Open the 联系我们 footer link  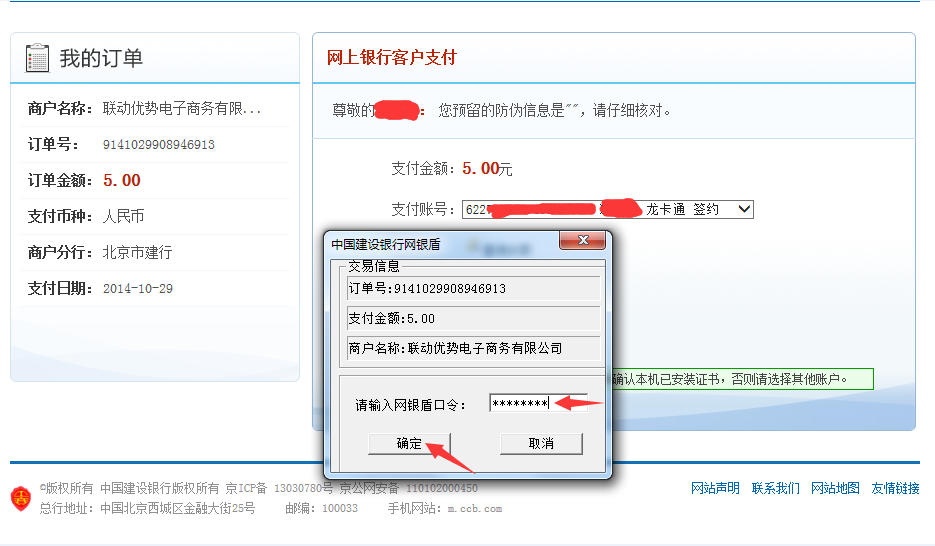(775, 488)
